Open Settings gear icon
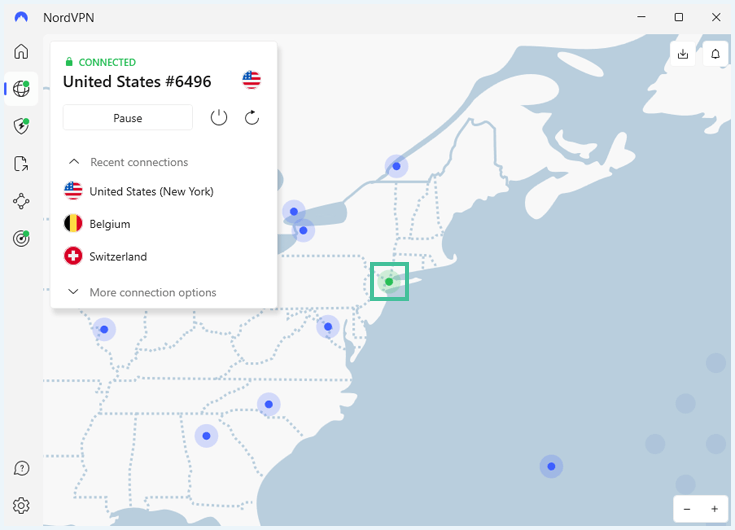 pos(21,506)
